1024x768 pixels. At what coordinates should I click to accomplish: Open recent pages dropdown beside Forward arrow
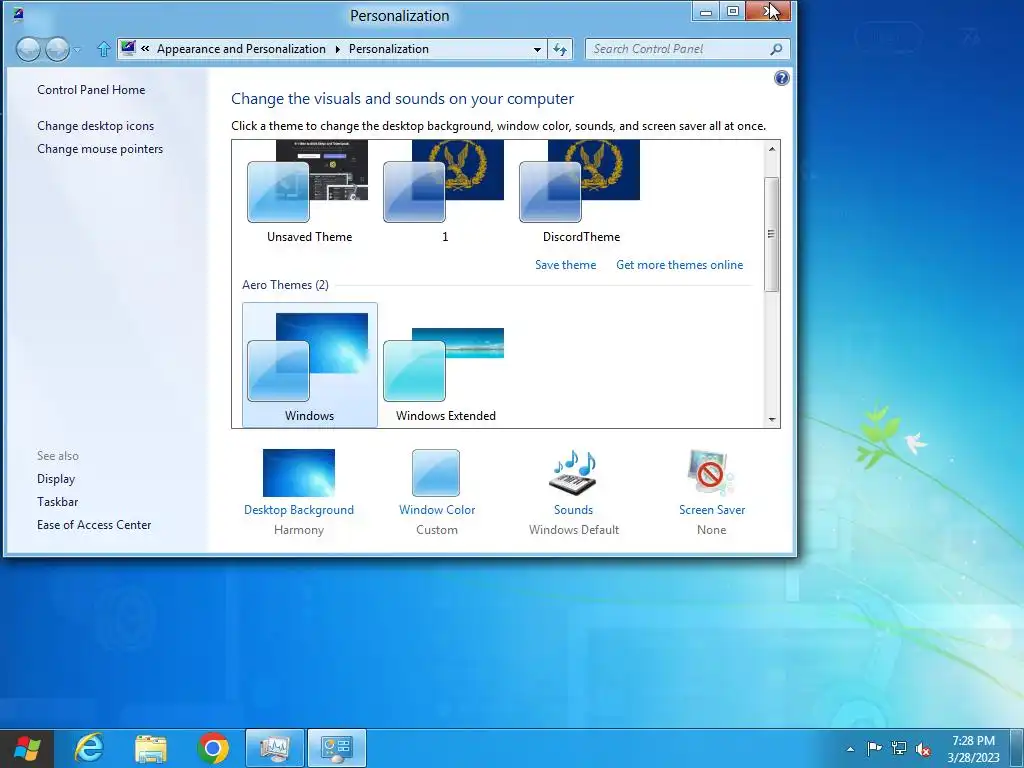[x=77, y=50]
